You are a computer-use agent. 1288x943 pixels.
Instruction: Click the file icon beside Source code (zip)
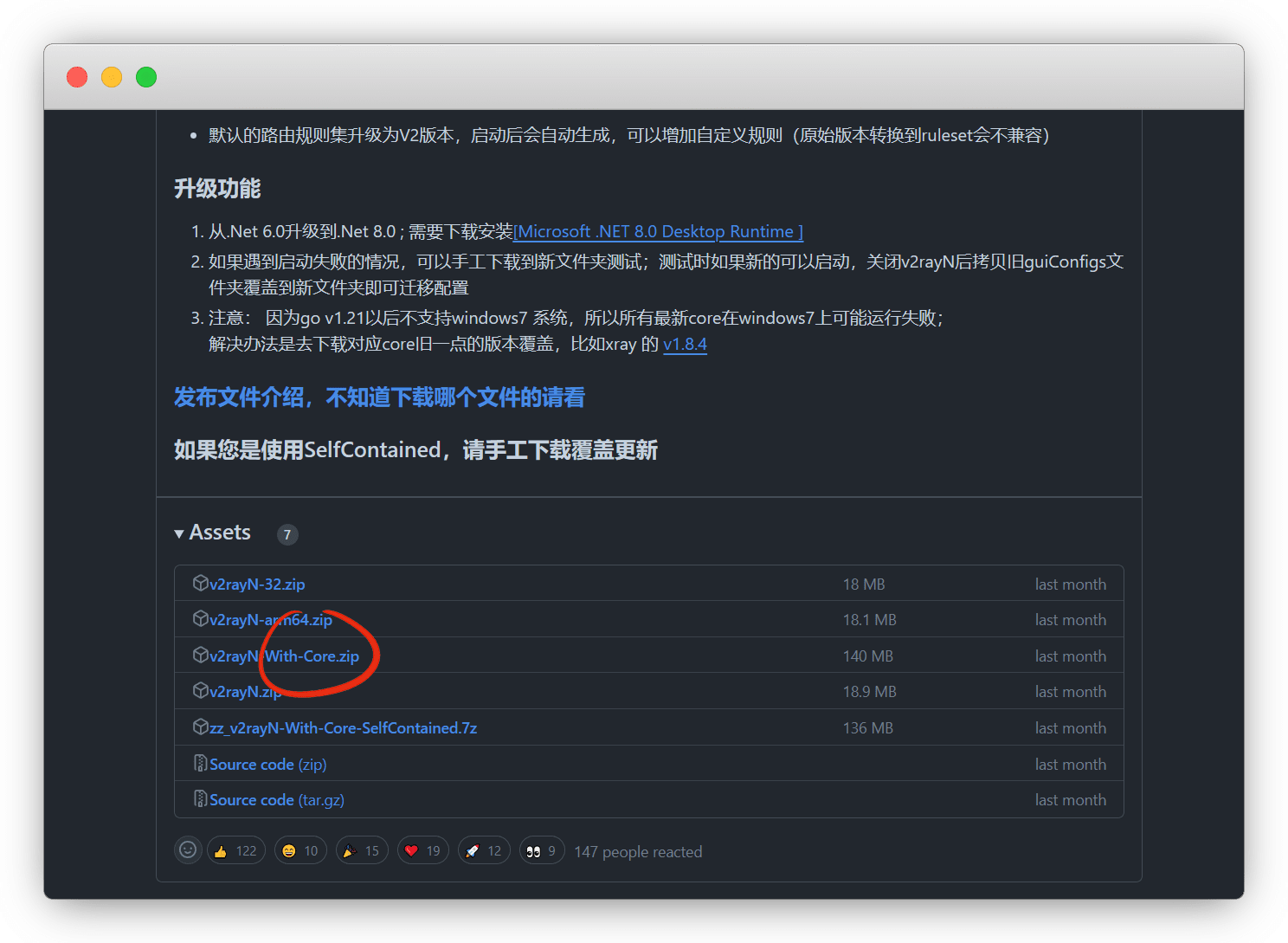pyautogui.click(x=200, y=763)
